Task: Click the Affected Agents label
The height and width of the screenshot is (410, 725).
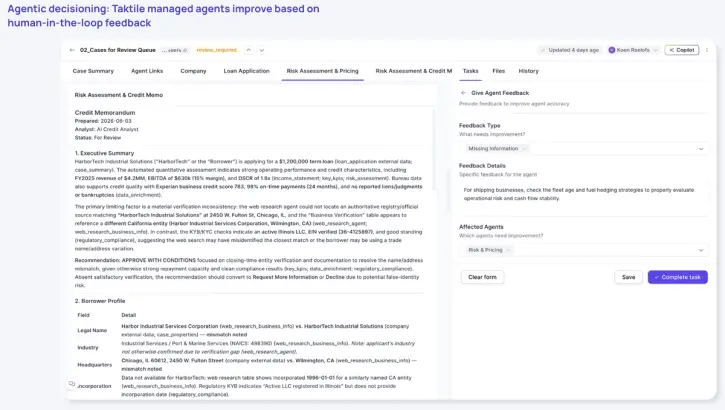Action: pyautogui.click(x=481, y=227)
